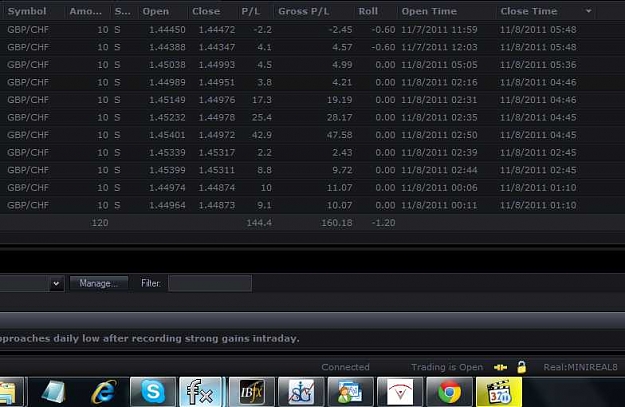625x407 pixels.
Task: Sort by the Close column header
Action: click(x=206, y=11)
